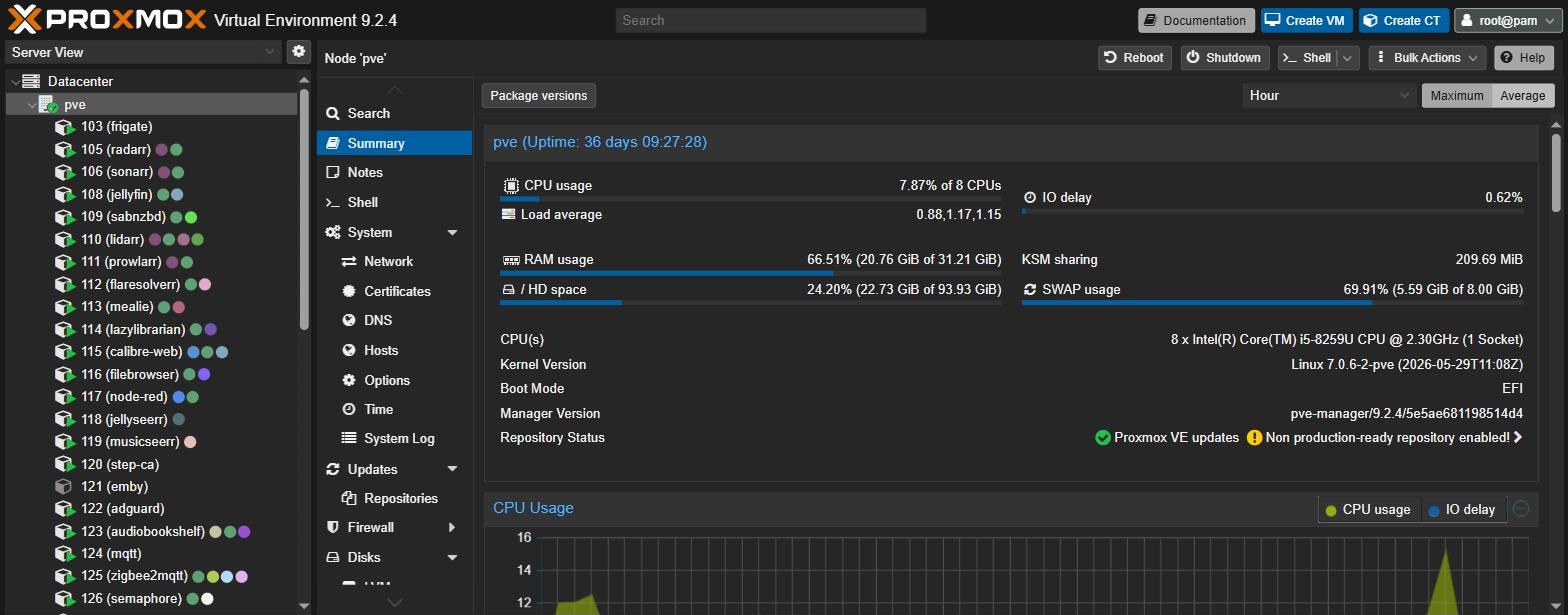Switch to Average values
This screenshot has width=1568, height=615.
pyautogui.click(x=1522, y=95)
